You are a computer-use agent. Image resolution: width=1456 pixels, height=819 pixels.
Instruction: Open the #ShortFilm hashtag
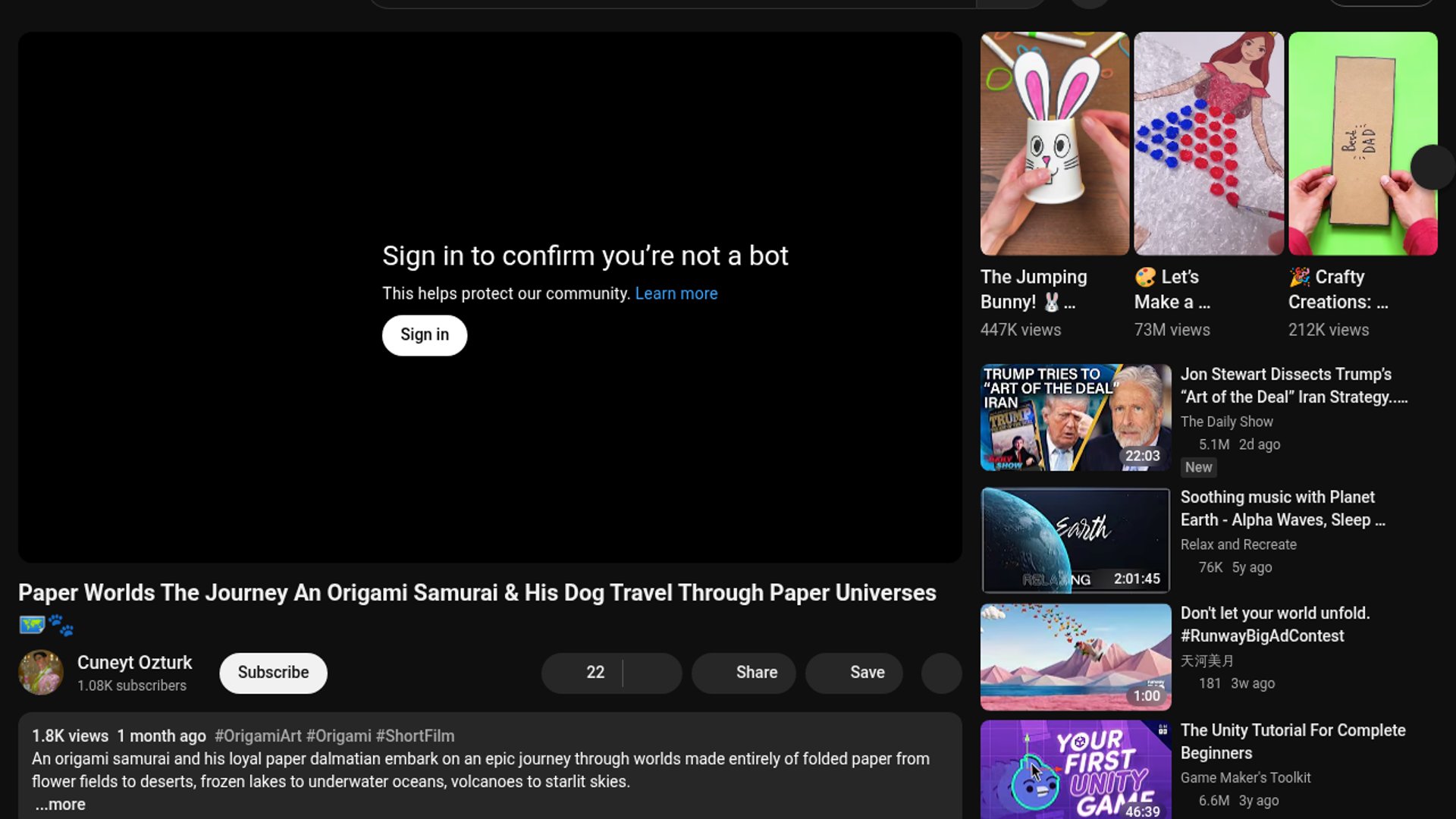(415, 736)
